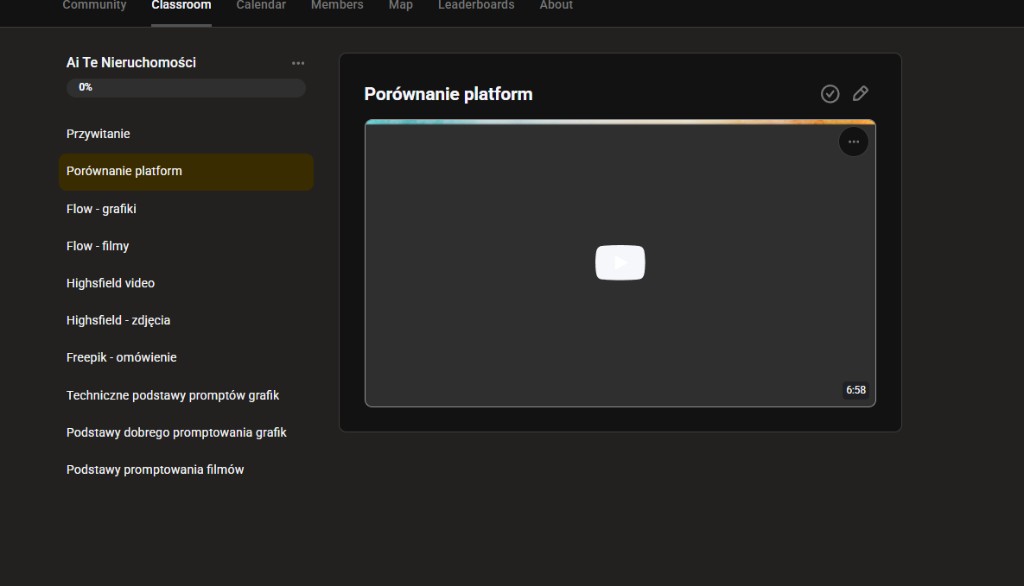Play the Porównanie platform video

point(620,263)
